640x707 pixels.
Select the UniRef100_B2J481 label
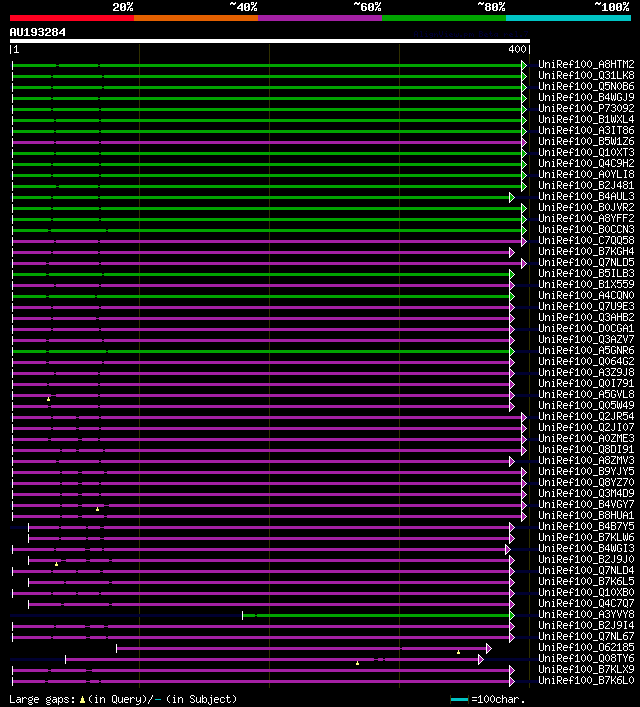[586, 185]
